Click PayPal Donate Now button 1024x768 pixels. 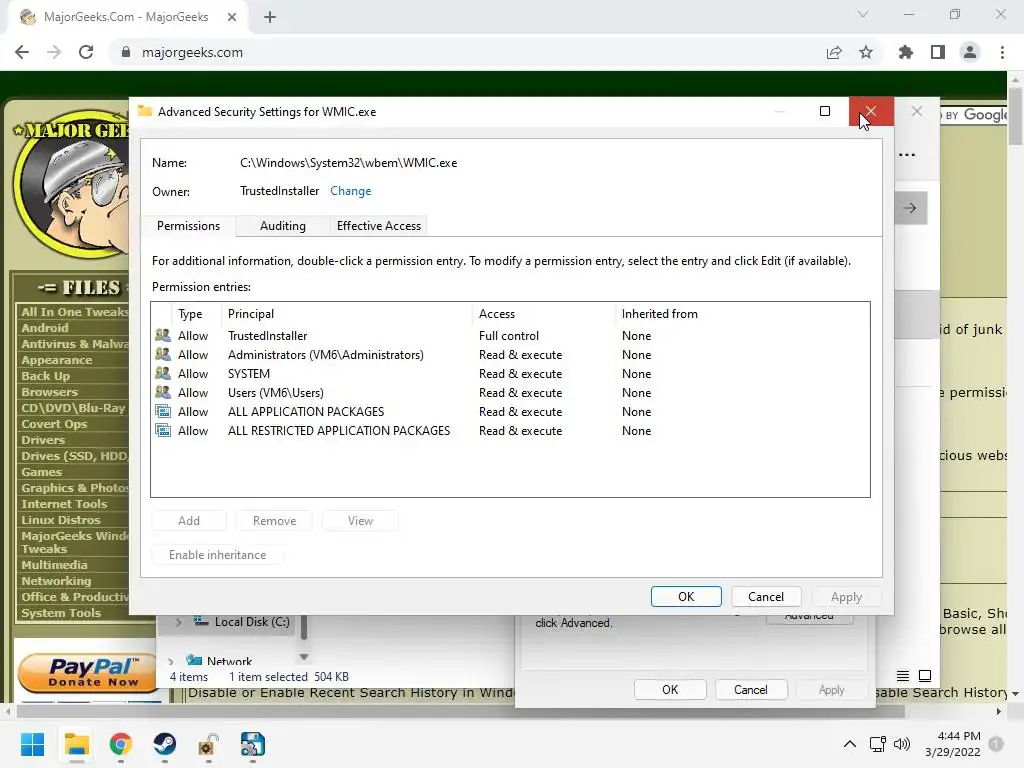[x=88, y=672]
